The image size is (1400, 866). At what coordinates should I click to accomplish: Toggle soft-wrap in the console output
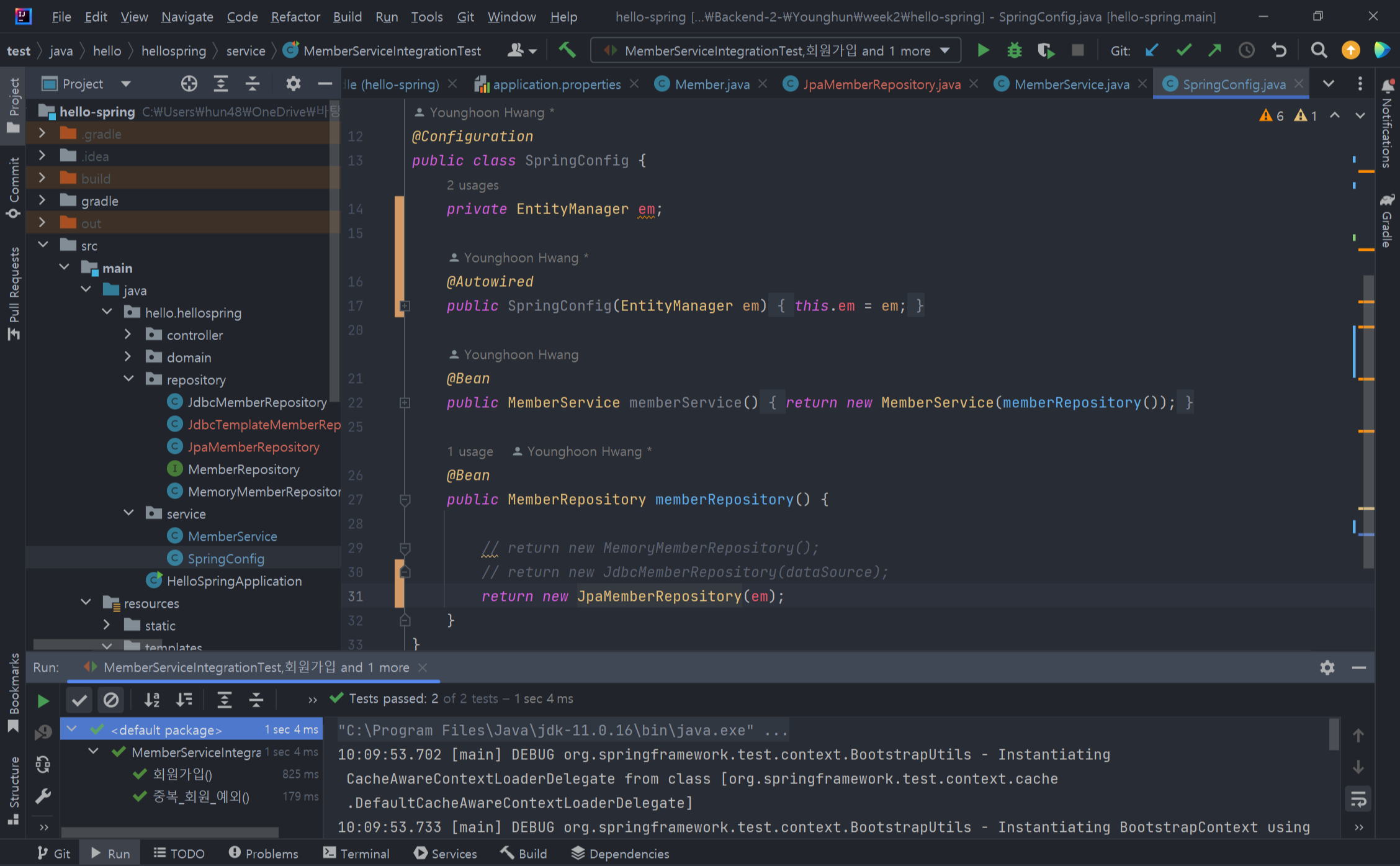coord(1358,800)
